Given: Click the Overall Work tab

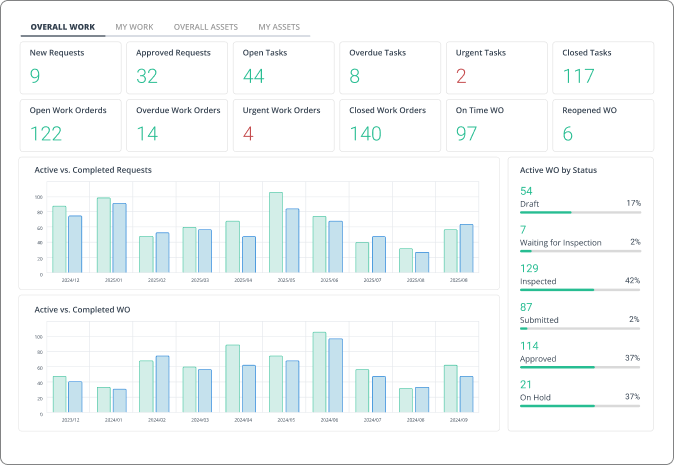Looking at the screenshot, I should [63, 26].
